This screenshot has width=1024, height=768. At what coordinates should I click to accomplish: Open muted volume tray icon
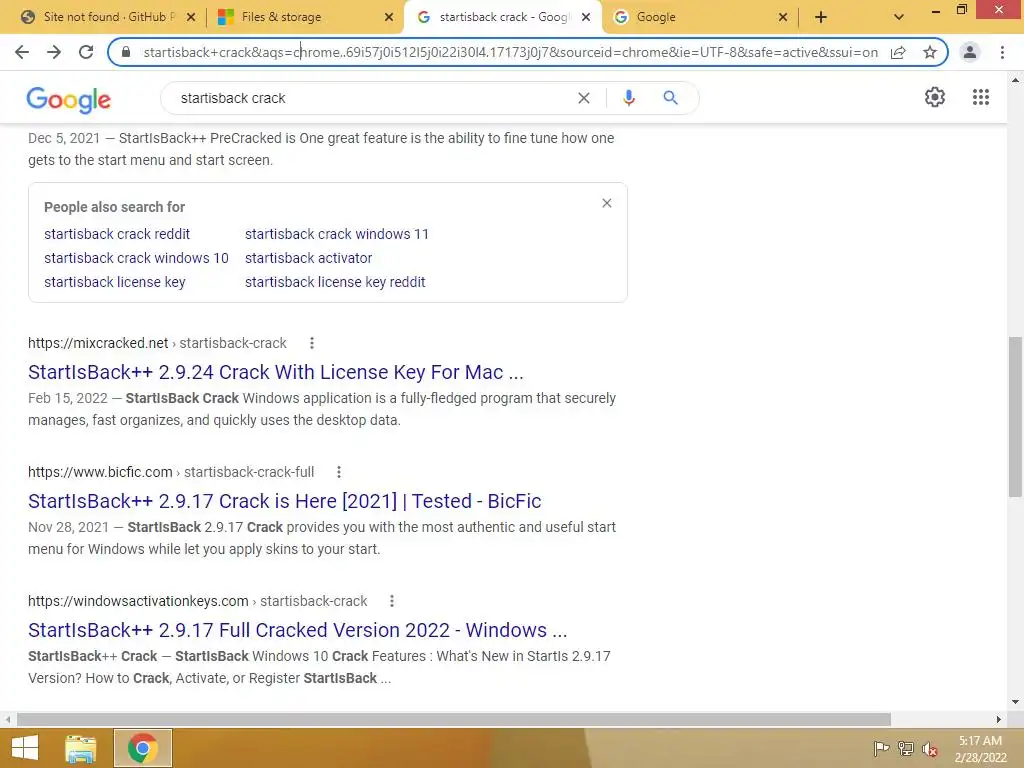click(930, 749)
